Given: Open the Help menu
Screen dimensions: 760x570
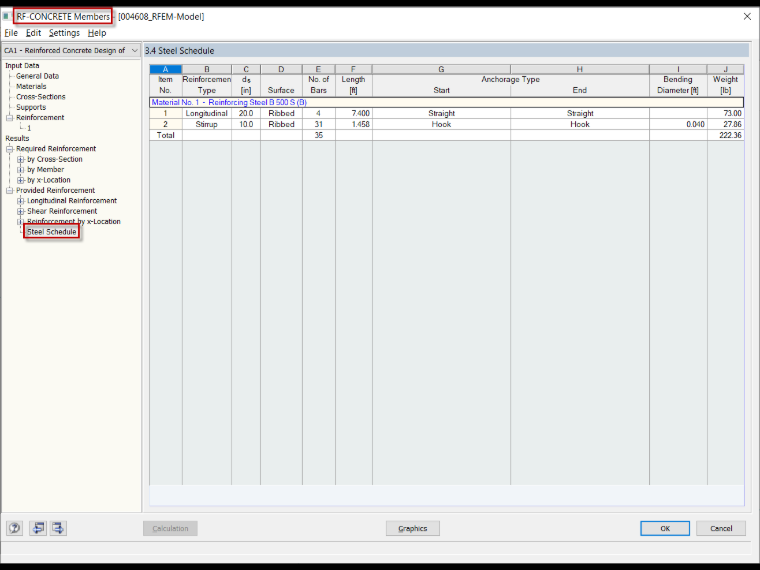Looking at the screenshot, I should pos(97,33).
